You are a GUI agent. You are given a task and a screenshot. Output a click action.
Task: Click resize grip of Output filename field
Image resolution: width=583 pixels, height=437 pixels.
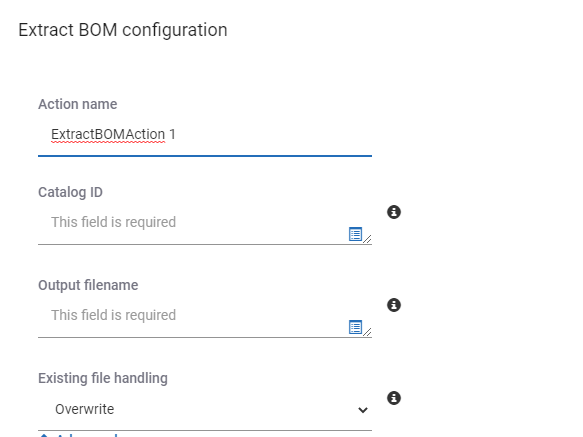point(367,332)
